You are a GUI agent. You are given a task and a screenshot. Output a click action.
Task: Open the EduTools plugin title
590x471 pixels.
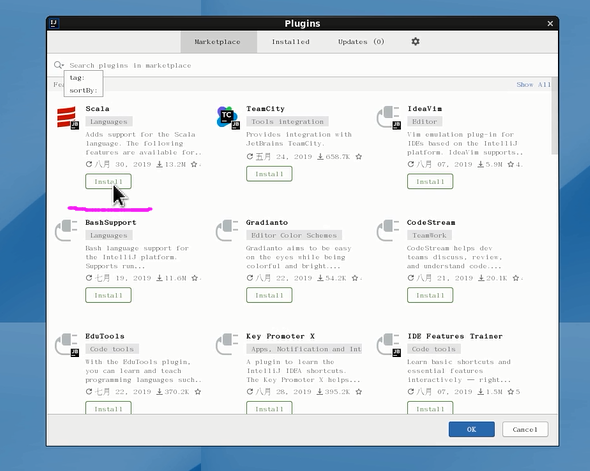[x=105, y=336]
